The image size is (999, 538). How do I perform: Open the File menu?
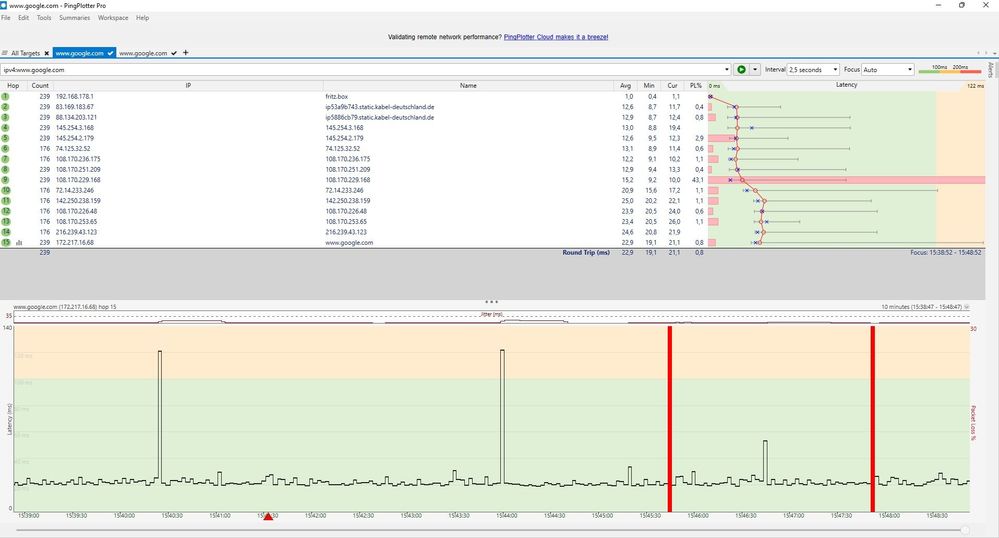[x=6, y=18]
